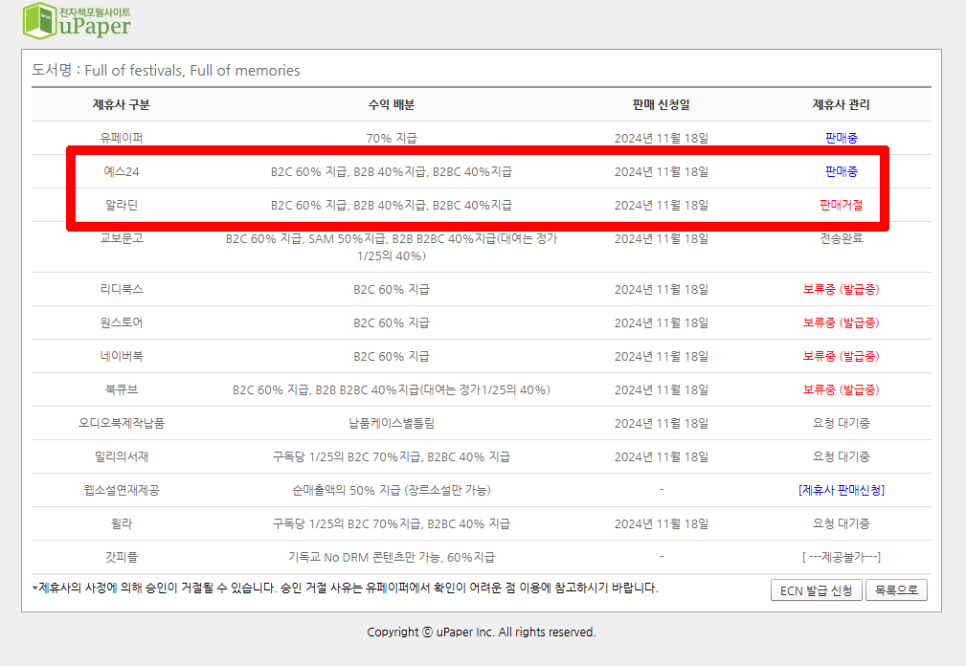
Task: Select partner name 예스24
Action: (x=121, y=171)
